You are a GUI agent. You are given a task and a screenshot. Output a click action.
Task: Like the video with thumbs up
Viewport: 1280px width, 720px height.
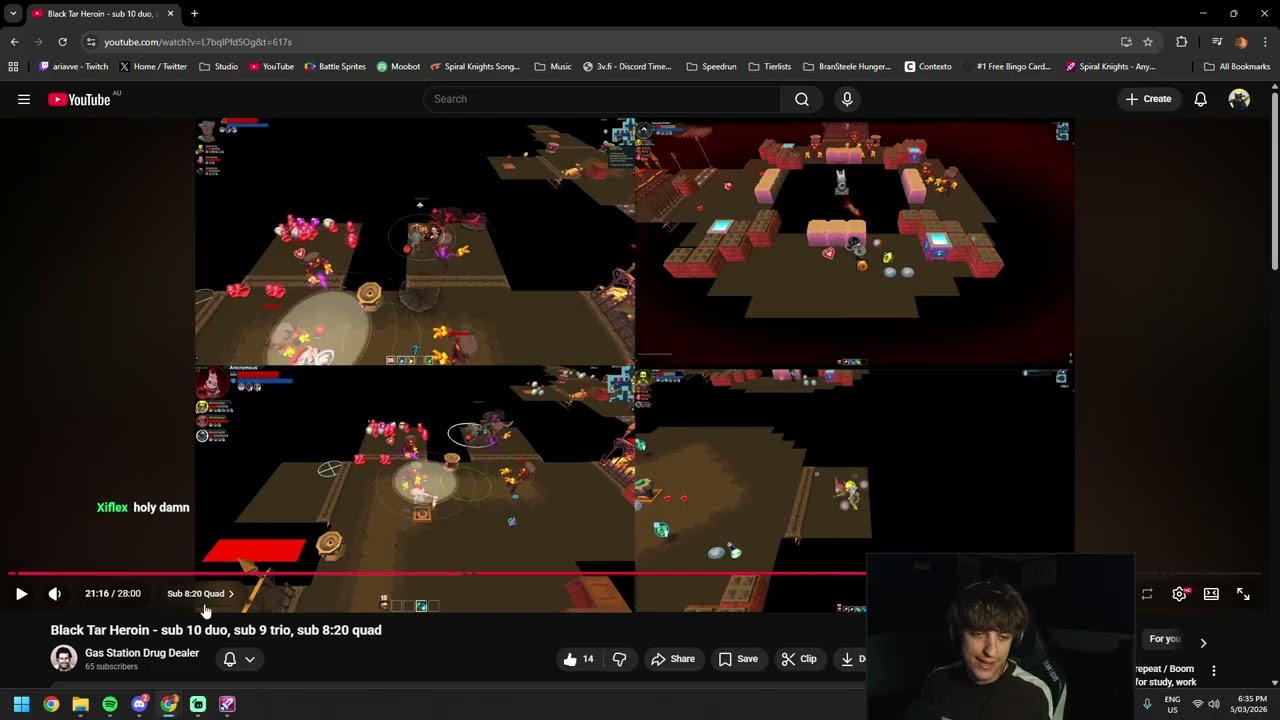(580, 659)
